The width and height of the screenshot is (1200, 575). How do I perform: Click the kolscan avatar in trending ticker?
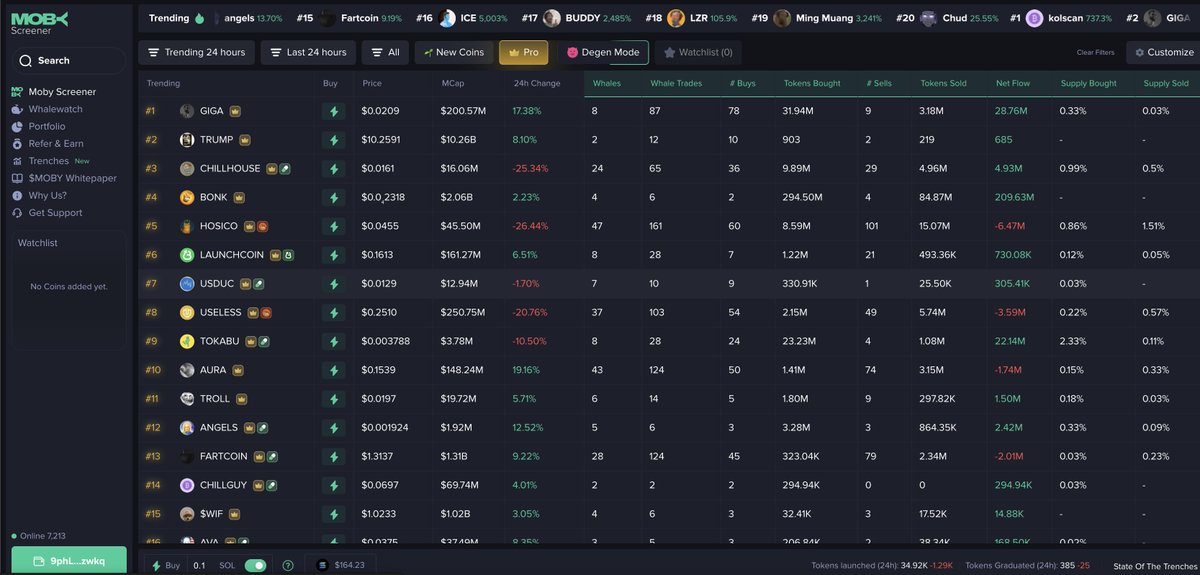(x=1033, y=18)
